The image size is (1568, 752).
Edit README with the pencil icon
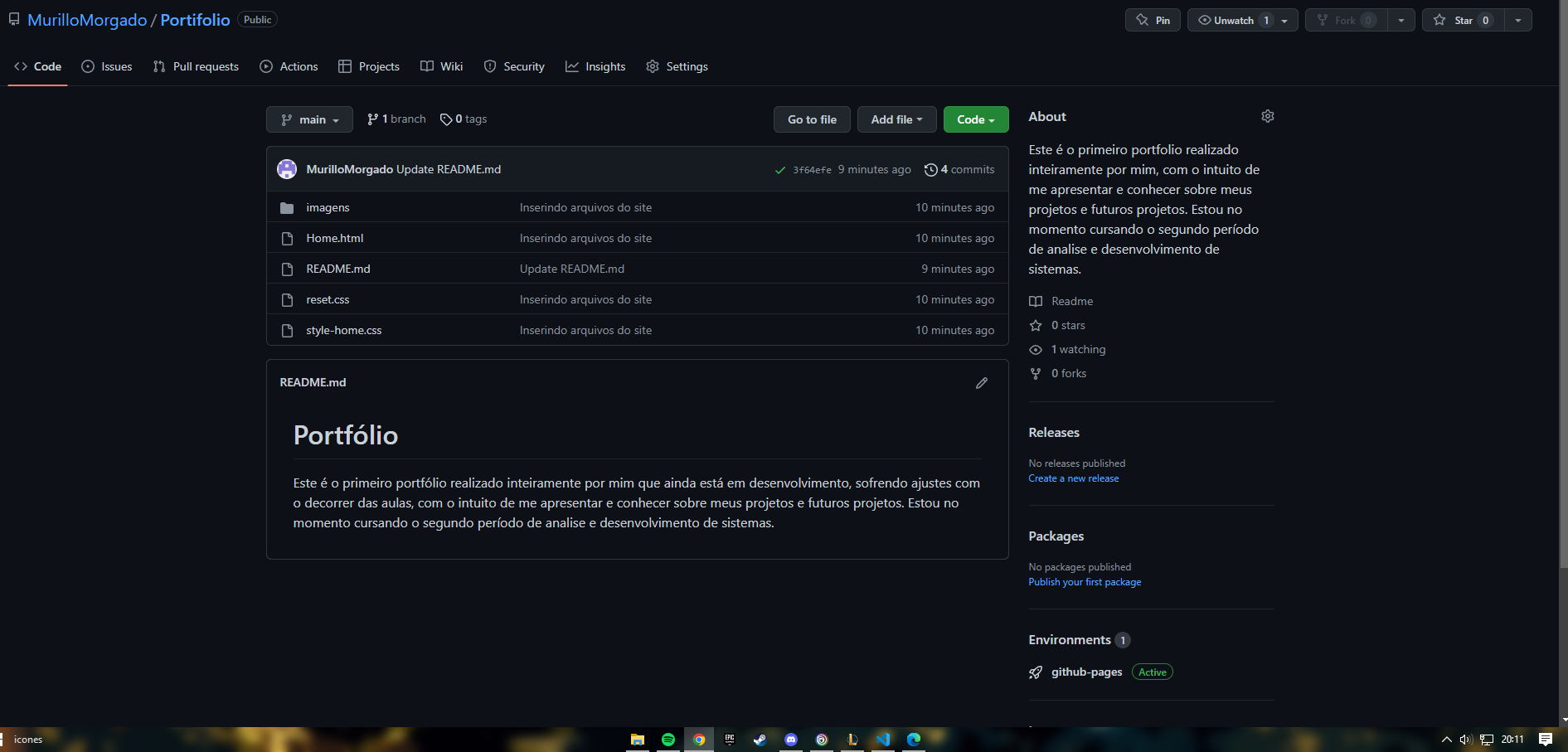point(982,383)
